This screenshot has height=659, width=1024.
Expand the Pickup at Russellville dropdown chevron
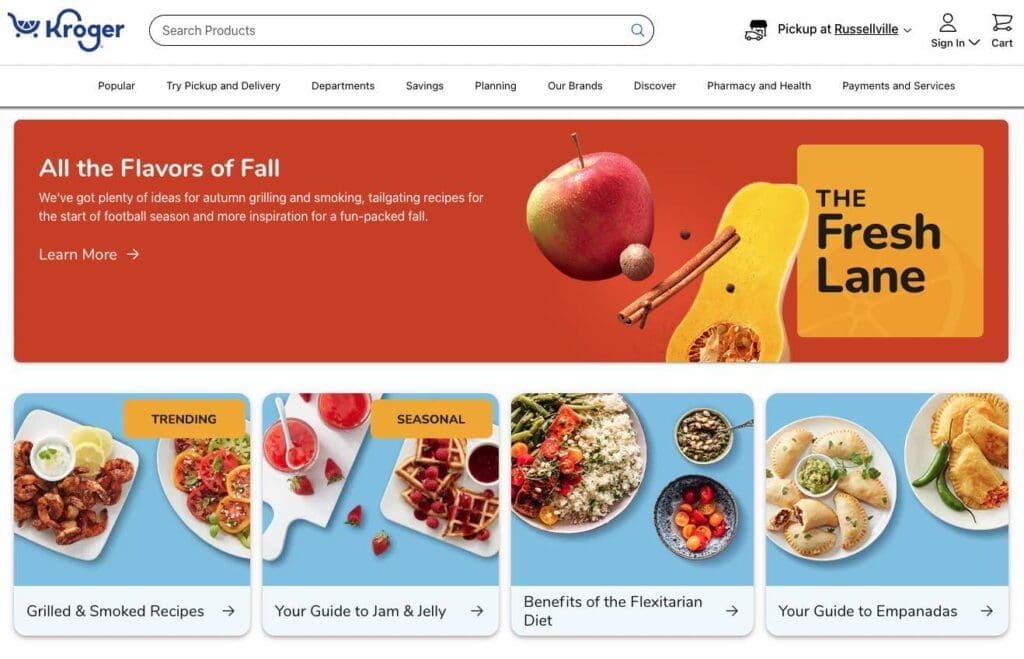click(x=907, y=30)
